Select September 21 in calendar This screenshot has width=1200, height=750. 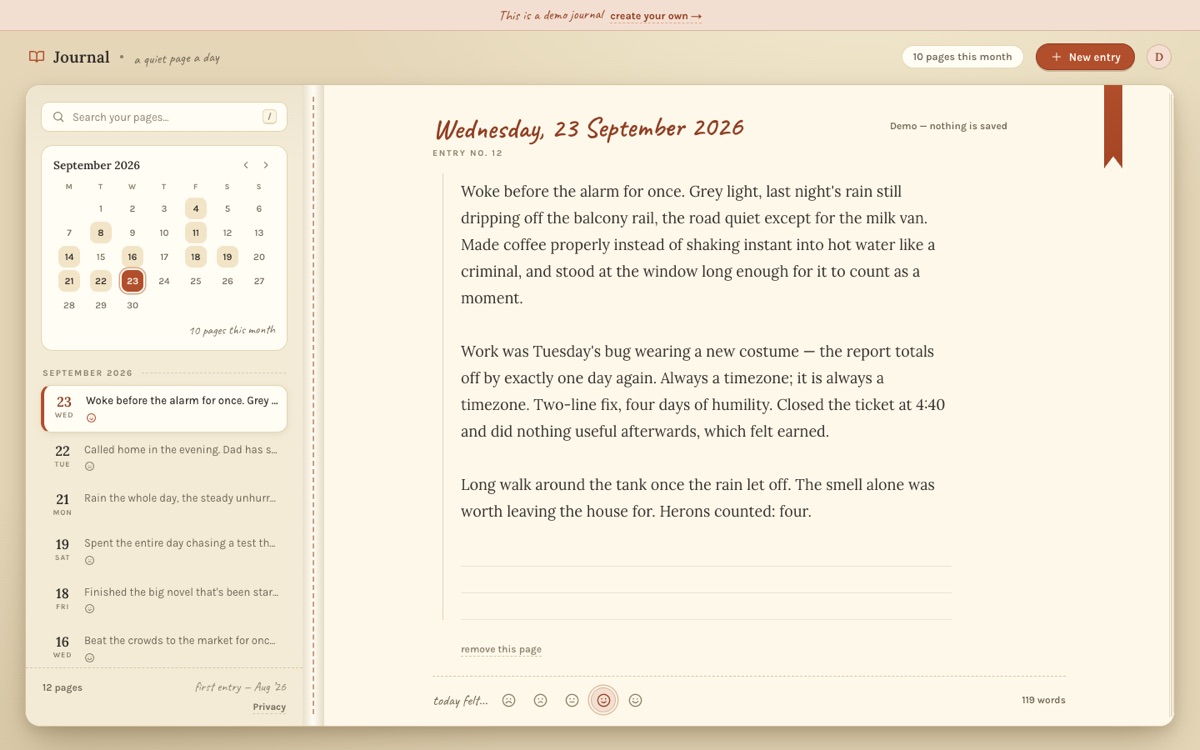pos(69,281)
